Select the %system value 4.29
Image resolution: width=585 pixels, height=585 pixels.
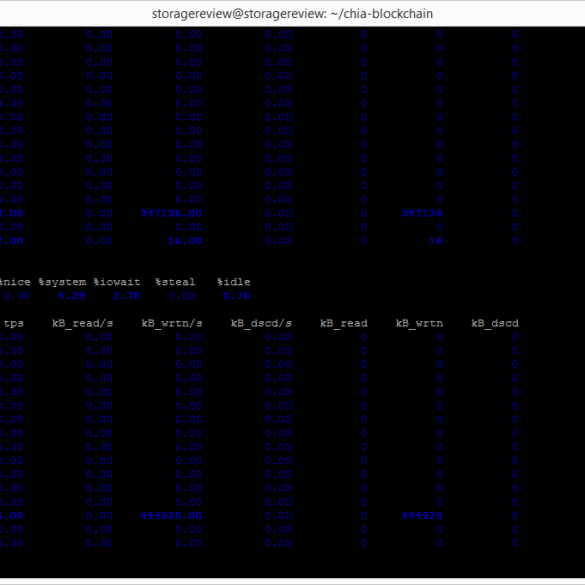click(x=72, y=296)
